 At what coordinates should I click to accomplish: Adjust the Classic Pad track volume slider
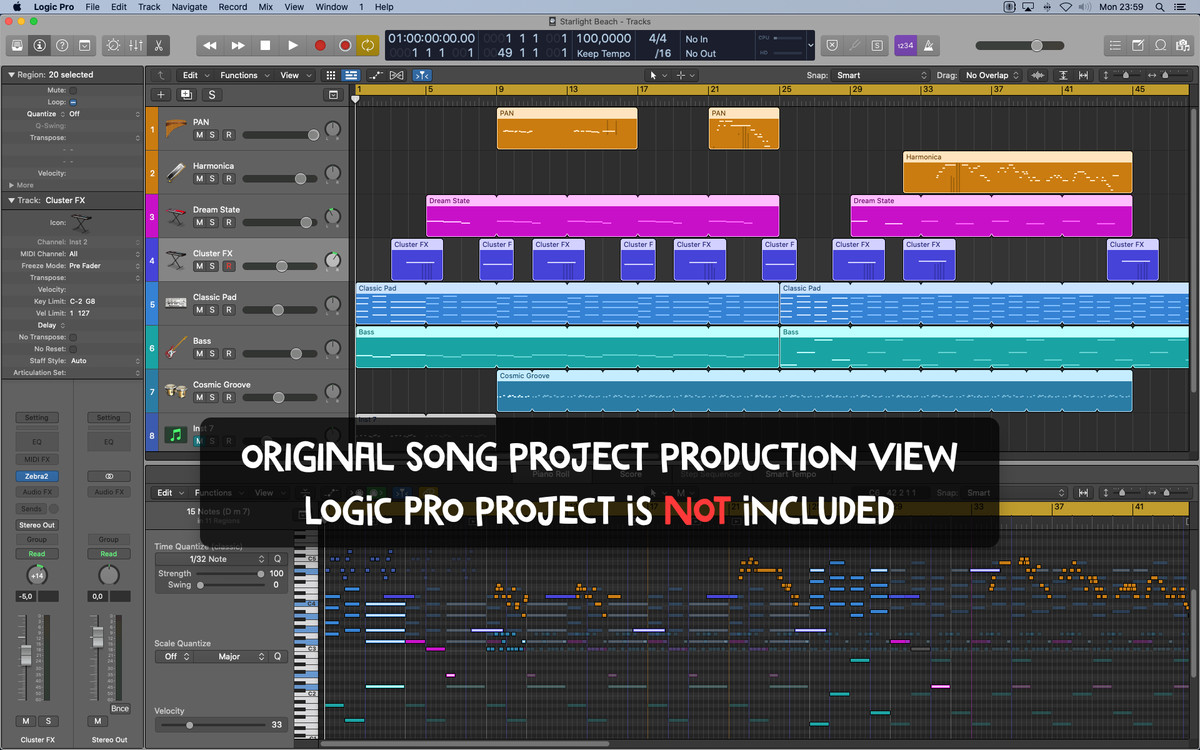[x=280, y=310]
